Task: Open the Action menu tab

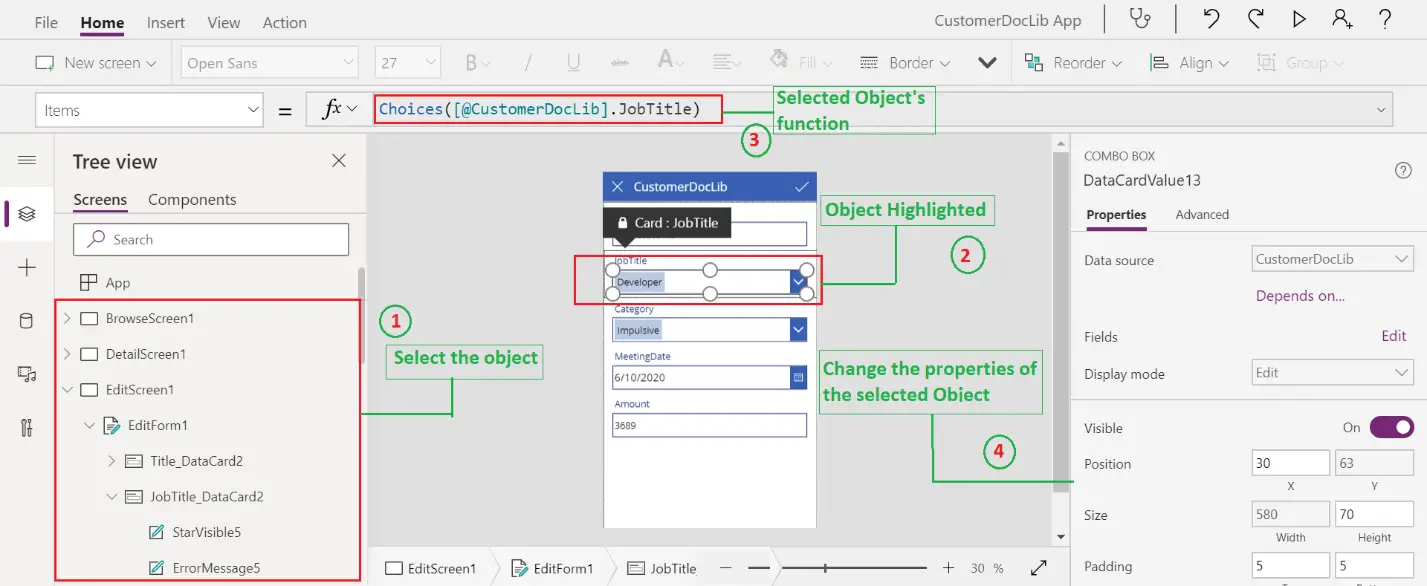Action: (x=285, y=22)
